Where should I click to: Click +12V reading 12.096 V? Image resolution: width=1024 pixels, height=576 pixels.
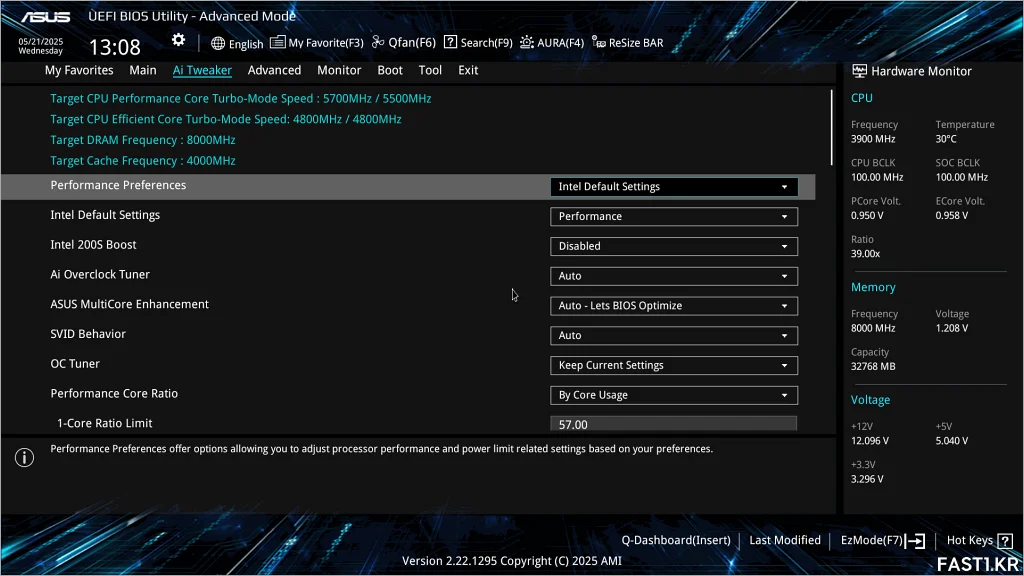[869, 441]
